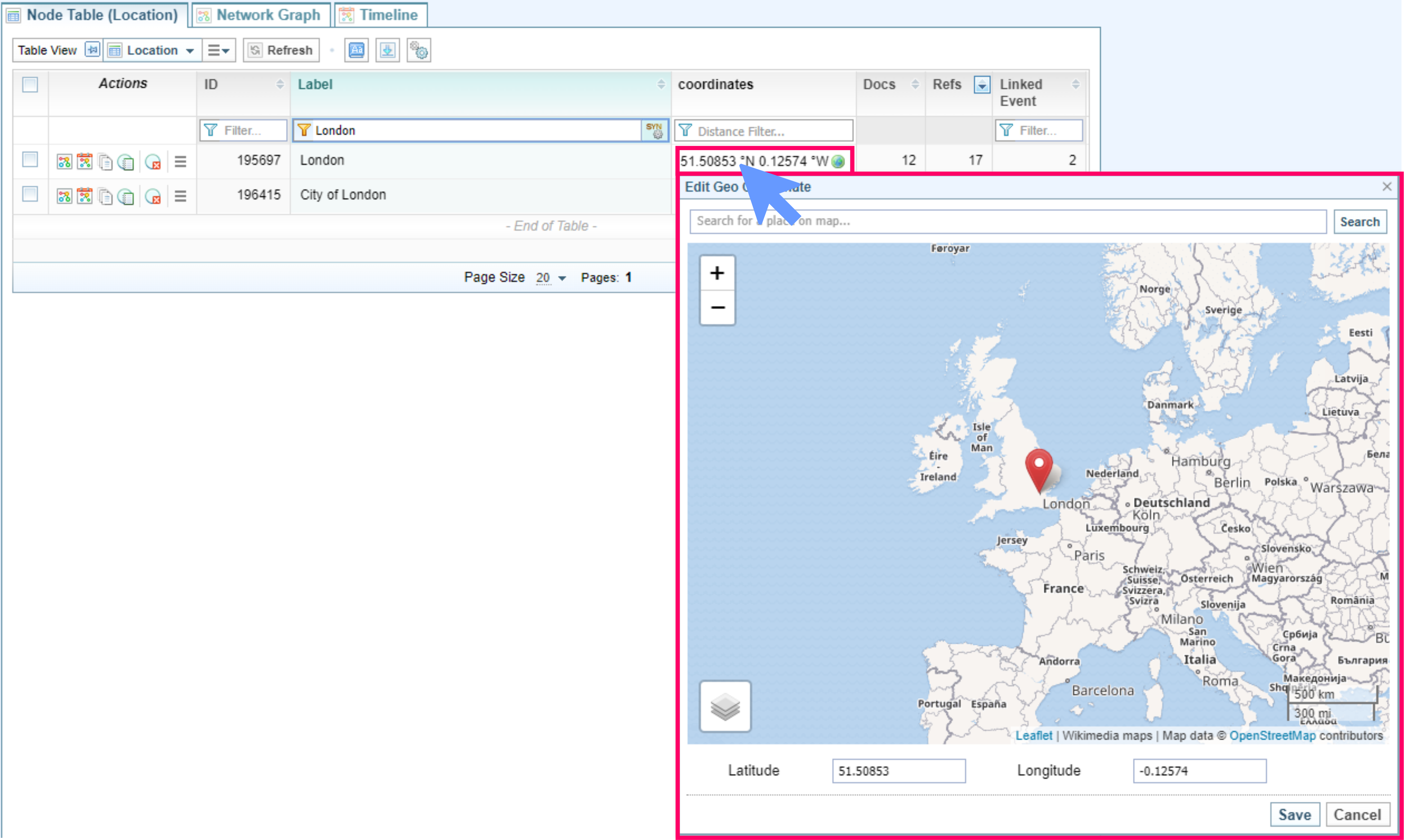Click the table settings gears icon in toolbar
This screenshot has width=1404, height=840.
[419, 50]
